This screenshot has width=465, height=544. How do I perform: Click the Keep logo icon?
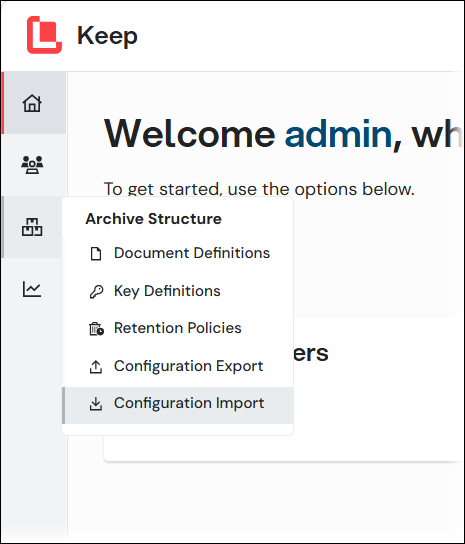(x=44, y=35)
